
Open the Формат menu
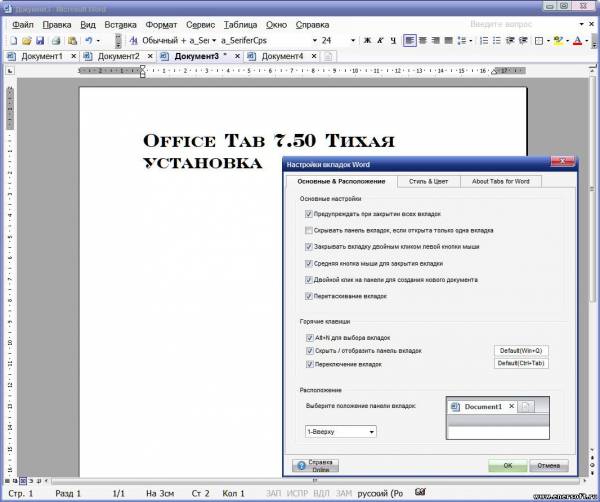(x=161, y=25)
